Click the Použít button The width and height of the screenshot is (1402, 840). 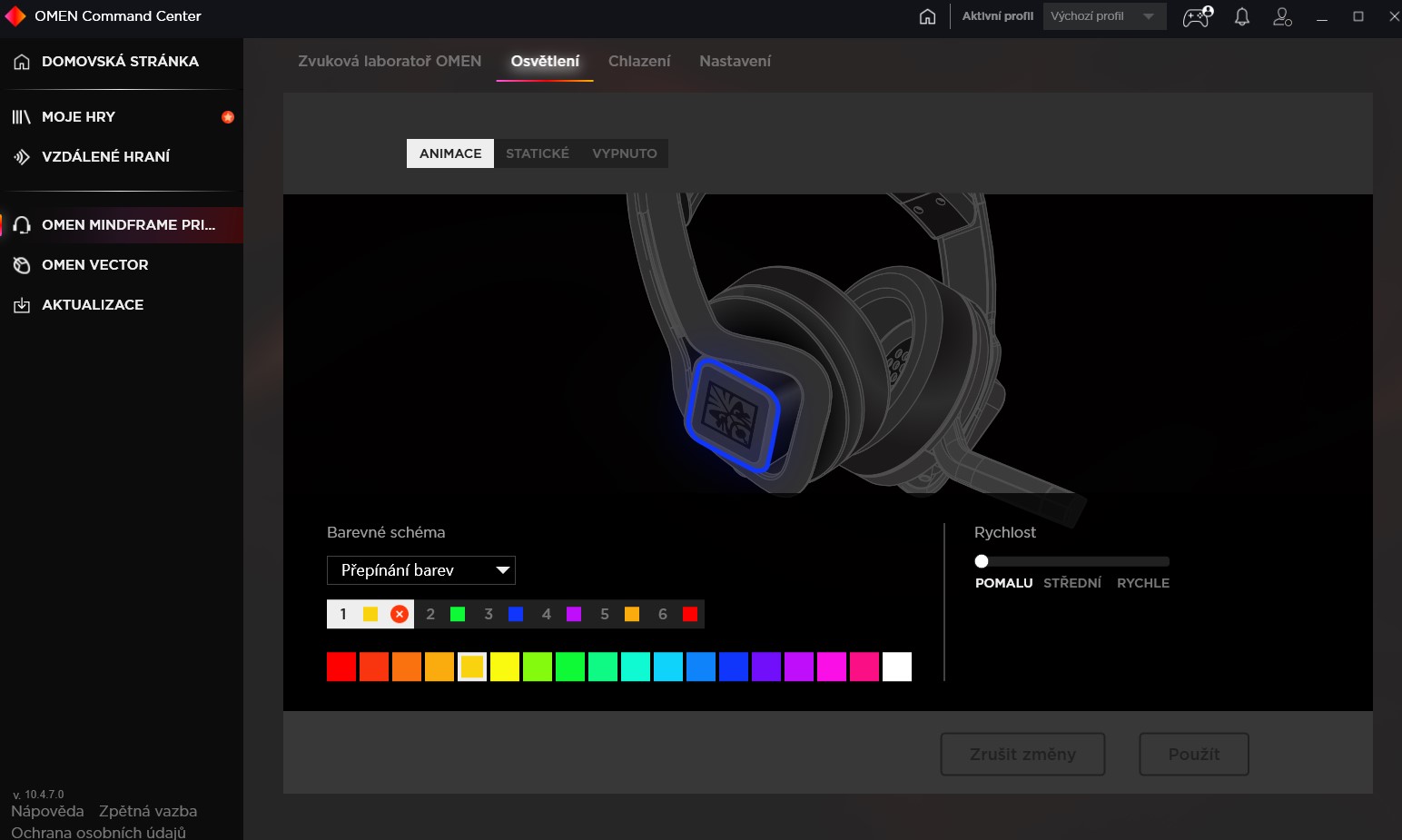(1194, 755)
